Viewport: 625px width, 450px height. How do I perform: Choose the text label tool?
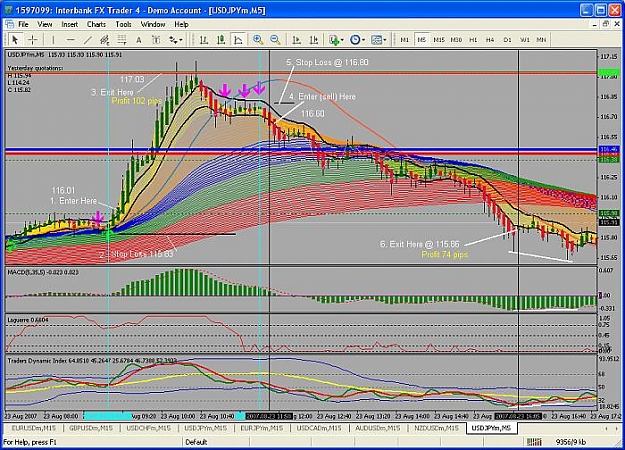(x=156, y=40)
